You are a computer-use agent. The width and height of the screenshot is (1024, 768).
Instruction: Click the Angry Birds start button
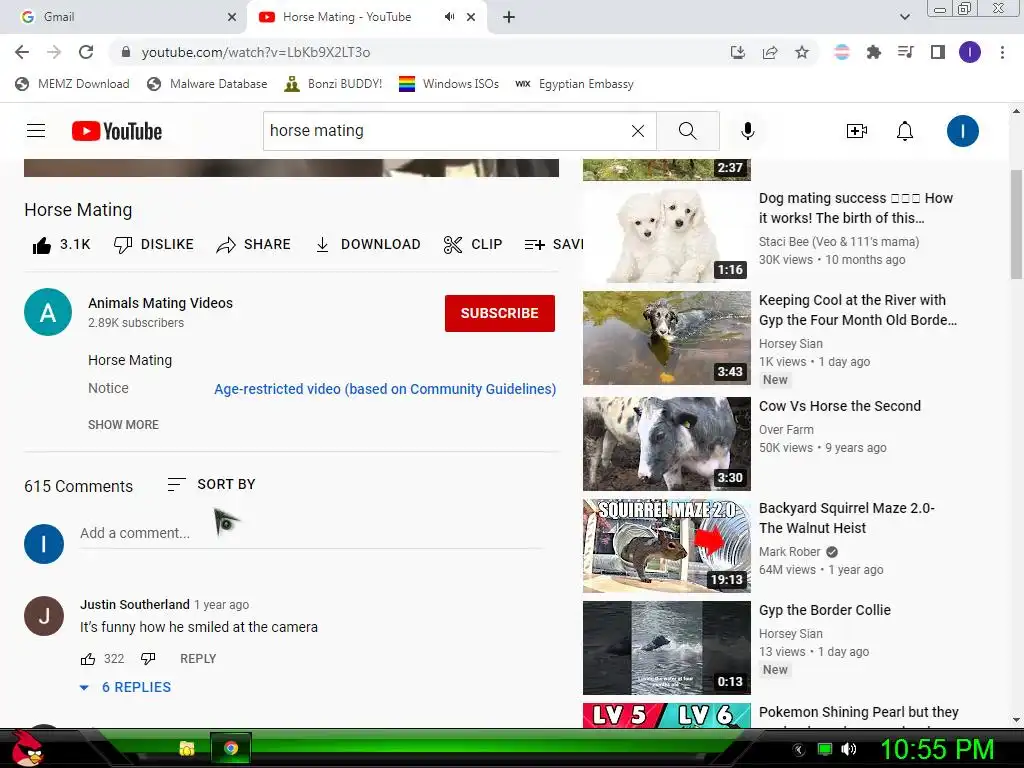[27, 748]
